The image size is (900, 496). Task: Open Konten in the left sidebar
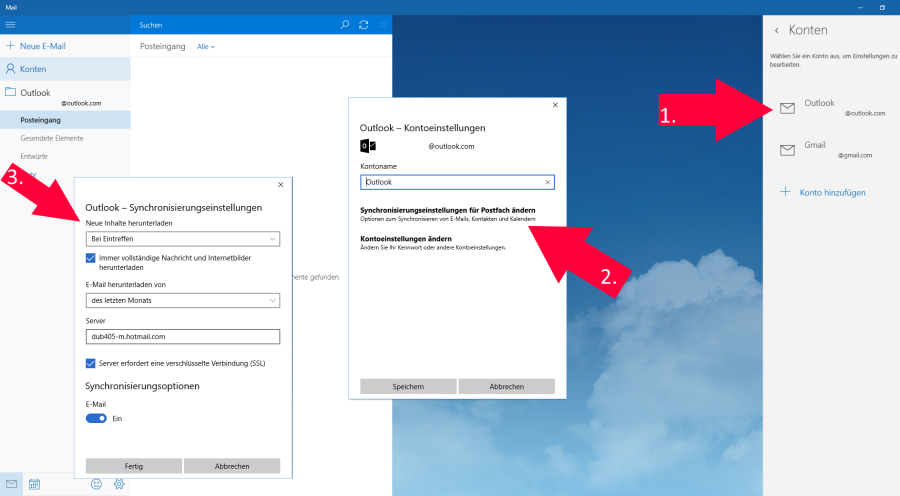[x=65, y=69]
